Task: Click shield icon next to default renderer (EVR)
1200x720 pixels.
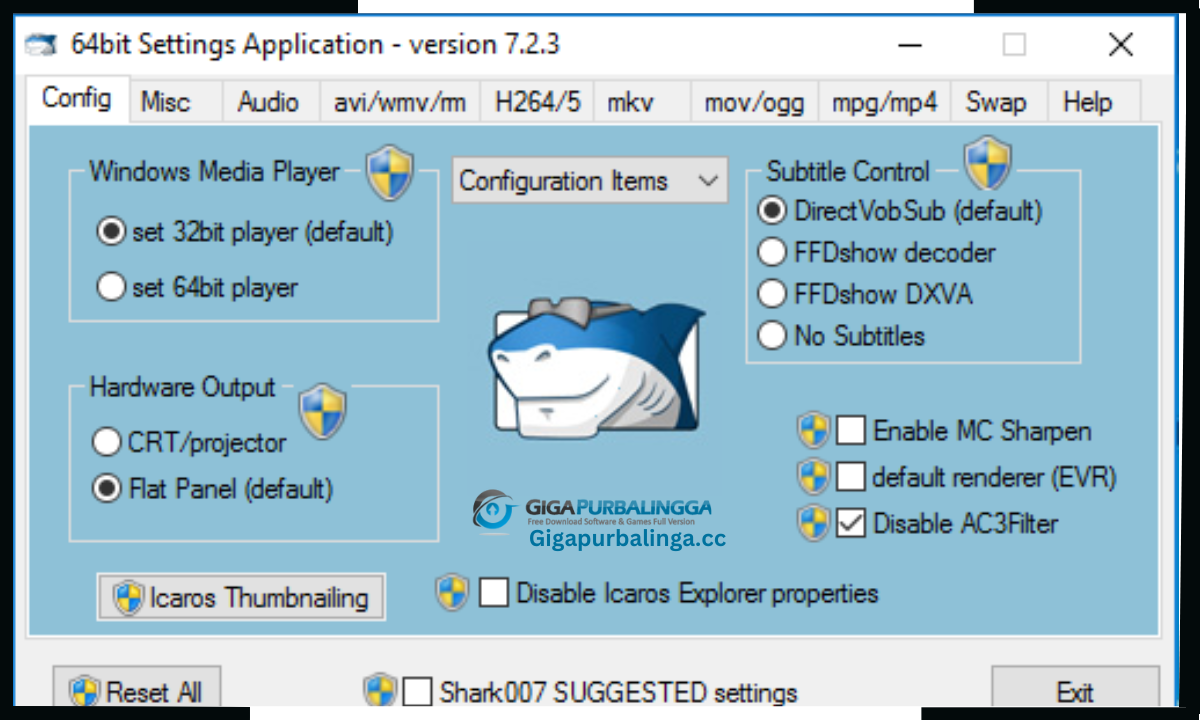Action: click(814, 476)
